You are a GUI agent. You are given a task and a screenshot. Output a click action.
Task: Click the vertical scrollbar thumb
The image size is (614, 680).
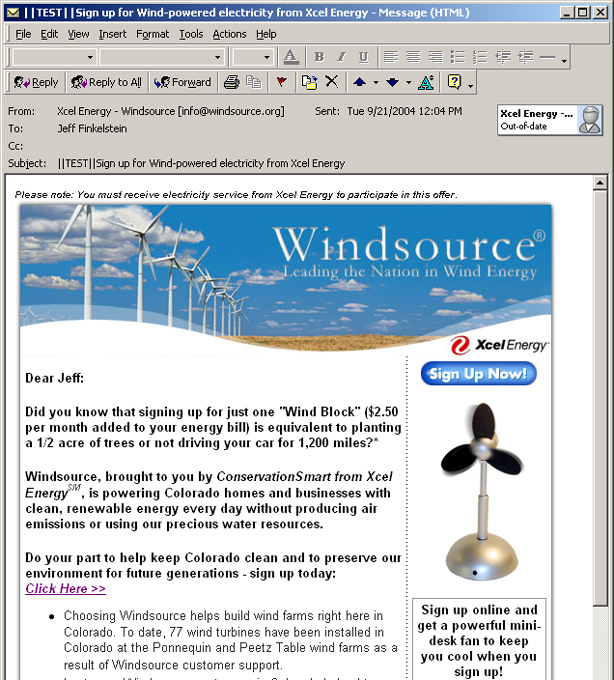coord(600,398)
